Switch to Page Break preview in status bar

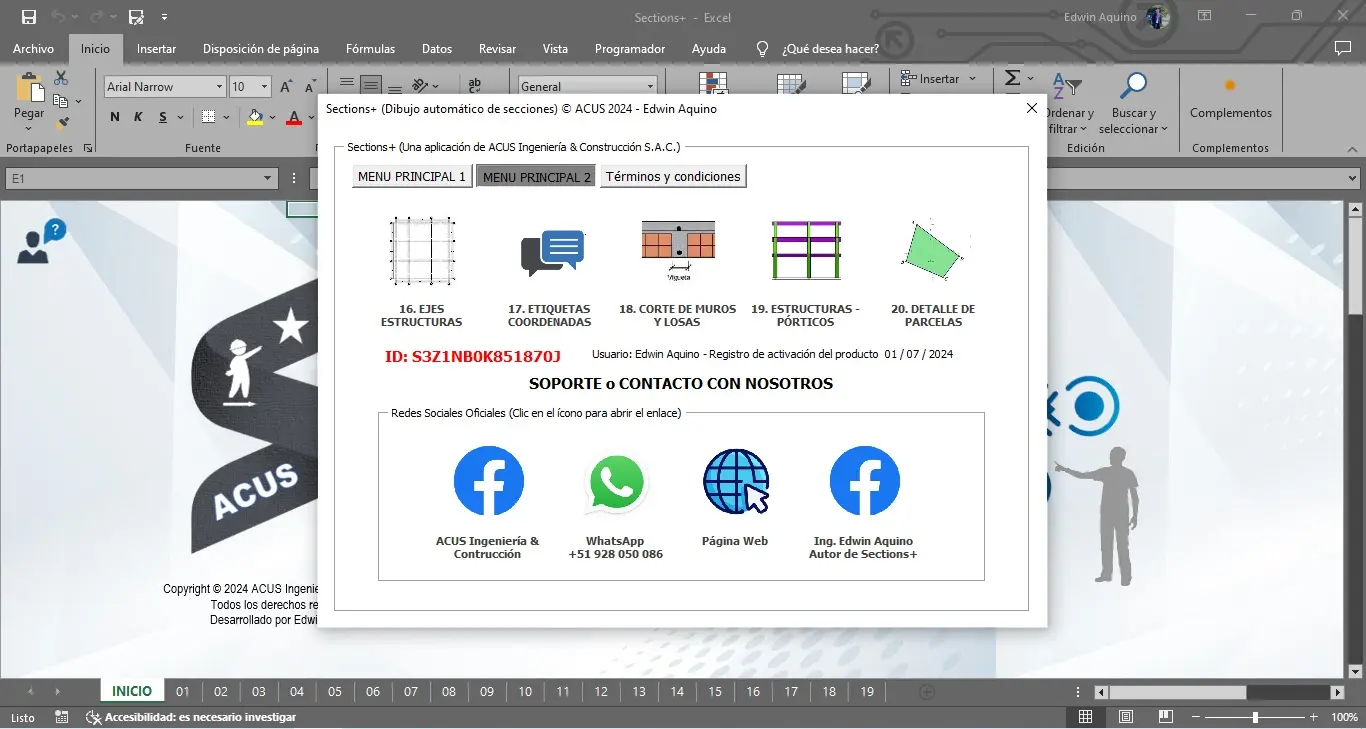(x=1166, y=717)
